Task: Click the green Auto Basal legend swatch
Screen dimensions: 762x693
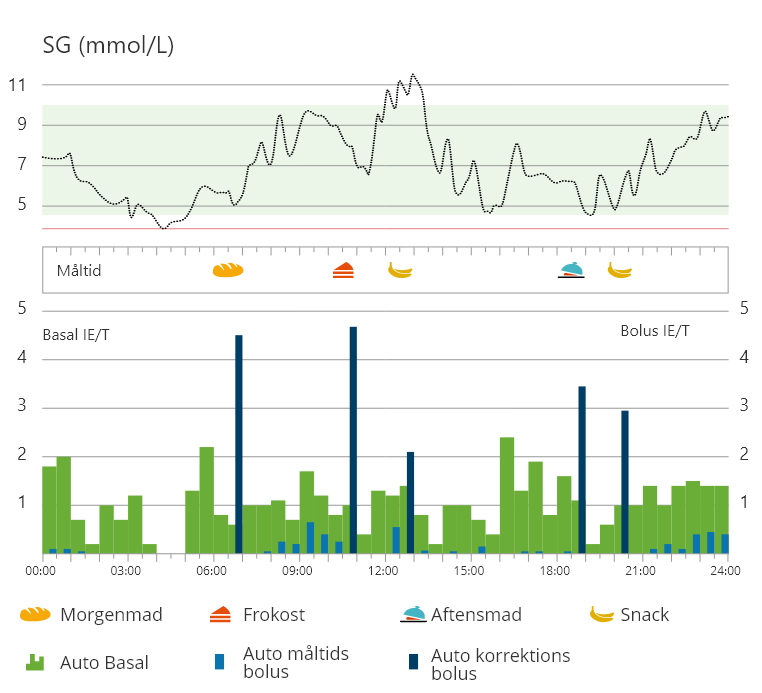Action: 36,662
